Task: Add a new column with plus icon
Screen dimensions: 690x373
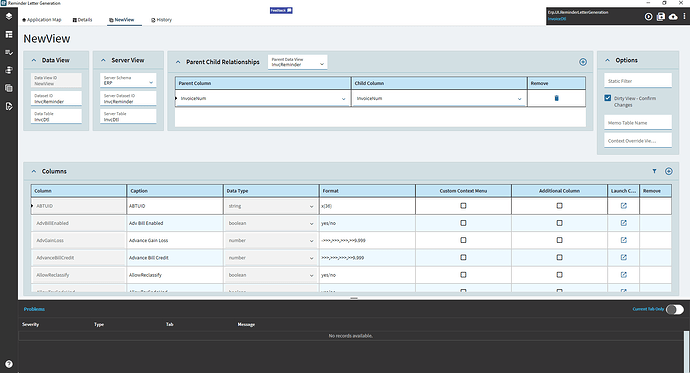Action: tap(668, 171)
